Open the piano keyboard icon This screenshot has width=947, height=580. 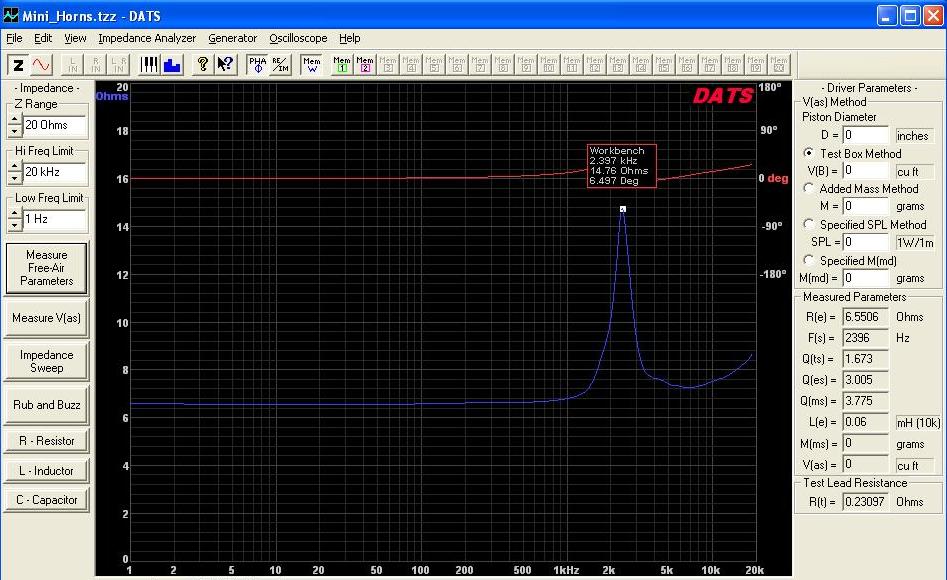(x=149, y=65)
